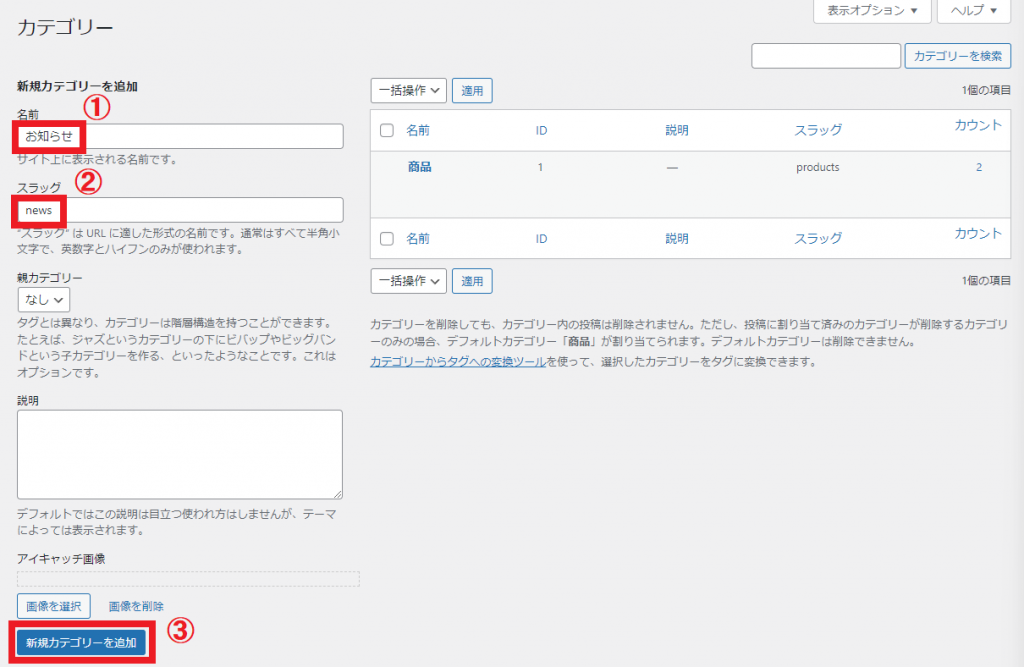Screen dimensions: 1024x667
Task: Sort by 名前 in the table footer
Action: click(418, 238)
